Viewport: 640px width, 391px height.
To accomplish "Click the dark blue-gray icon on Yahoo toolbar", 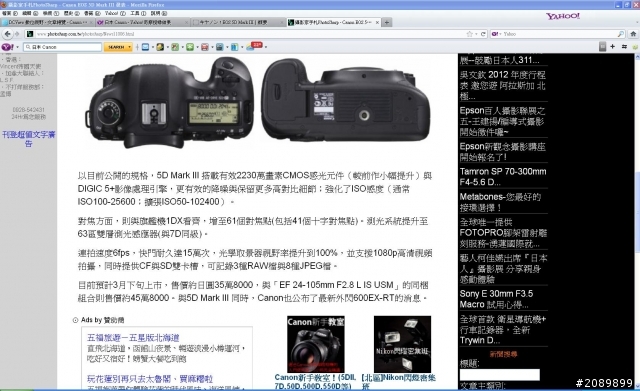I will pyautogui.click(x=220, y=47).
